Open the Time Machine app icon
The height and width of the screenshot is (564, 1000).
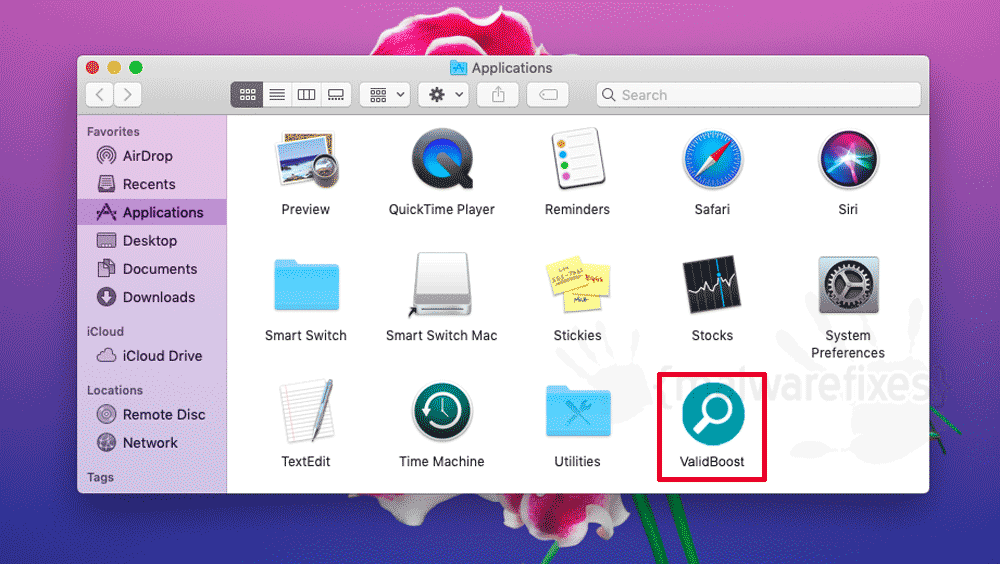(x=442, y=412)
